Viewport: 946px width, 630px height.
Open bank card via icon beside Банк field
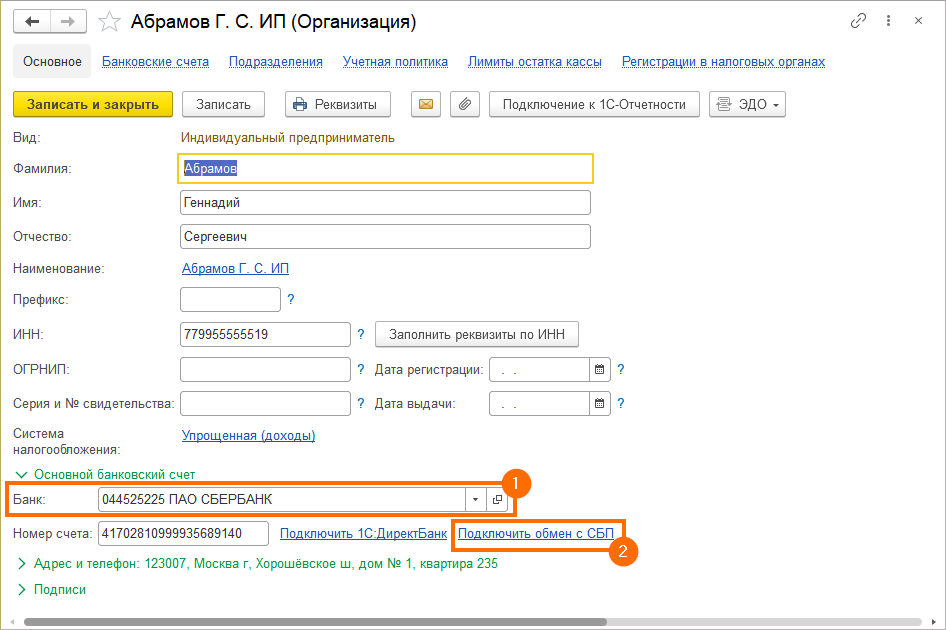coord(497,498)
